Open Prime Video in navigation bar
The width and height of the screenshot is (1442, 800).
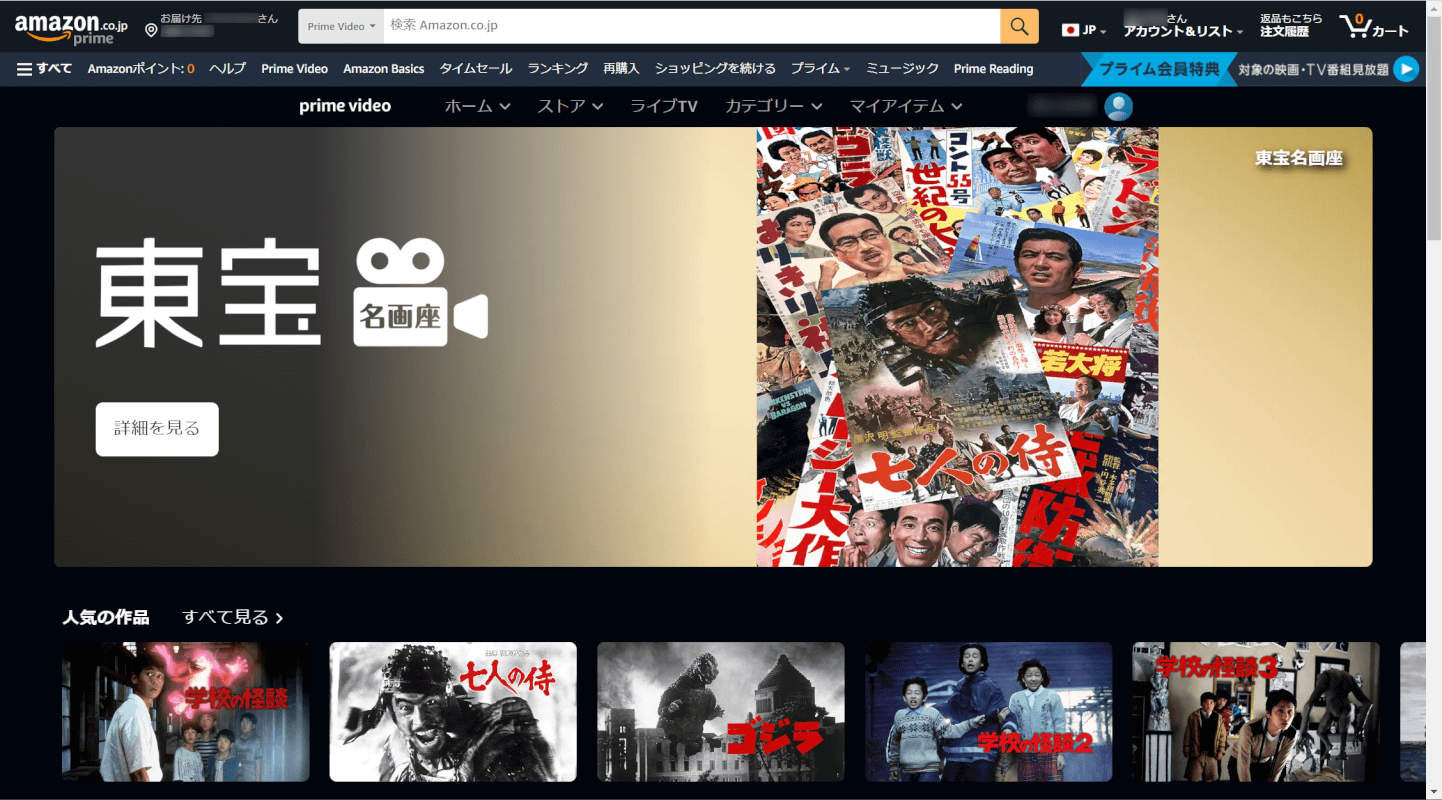tap(294, 69)
